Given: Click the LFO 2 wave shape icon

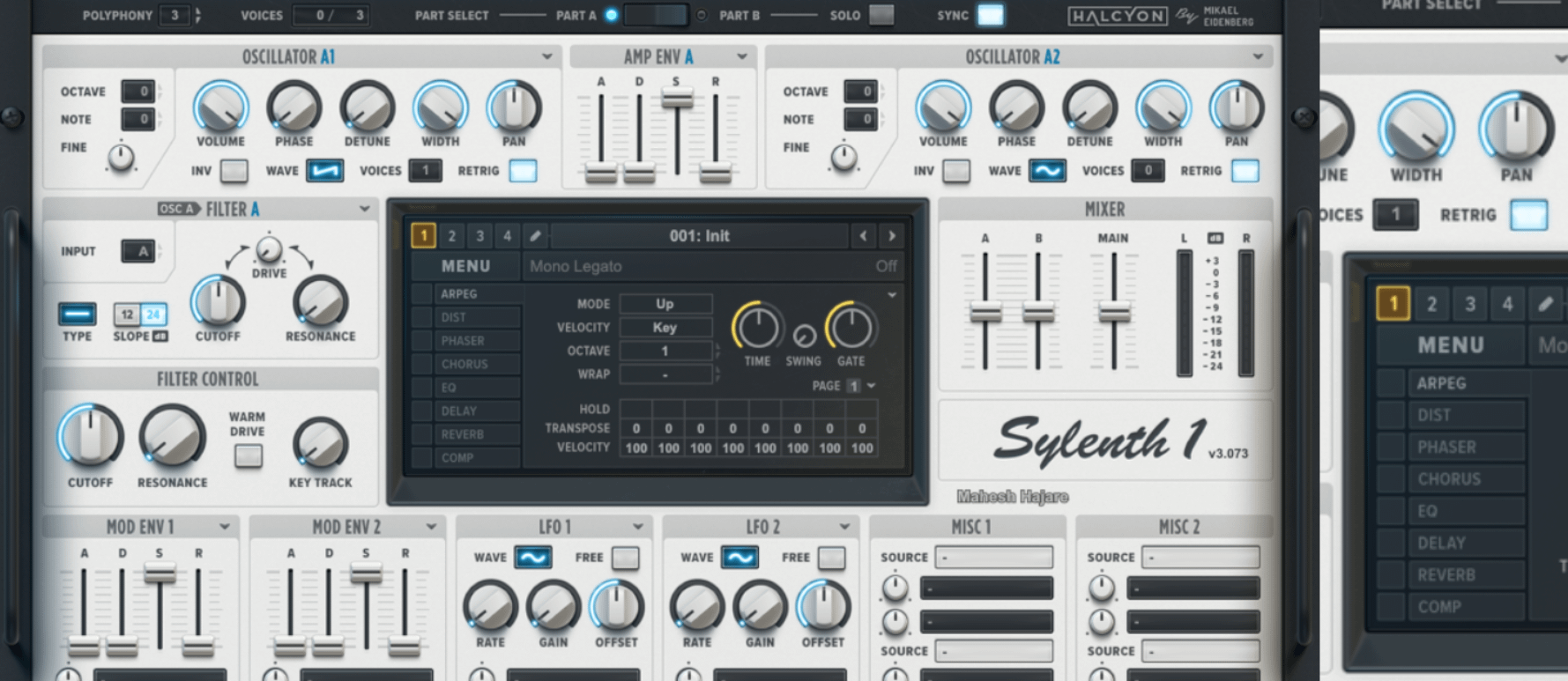Looking at the screenshot, I should coord(739,557).
